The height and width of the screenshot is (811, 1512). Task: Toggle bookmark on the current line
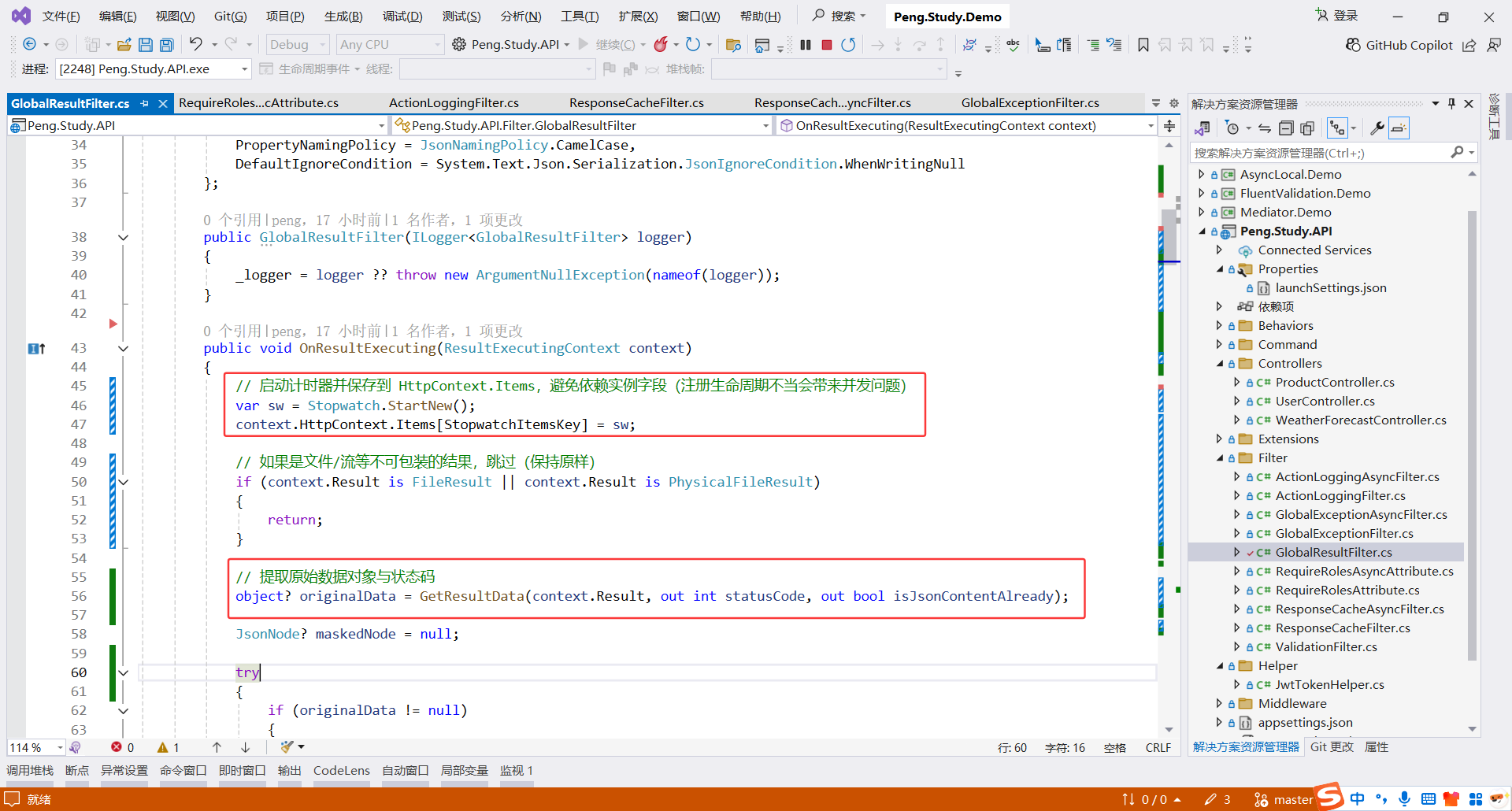1143,45
